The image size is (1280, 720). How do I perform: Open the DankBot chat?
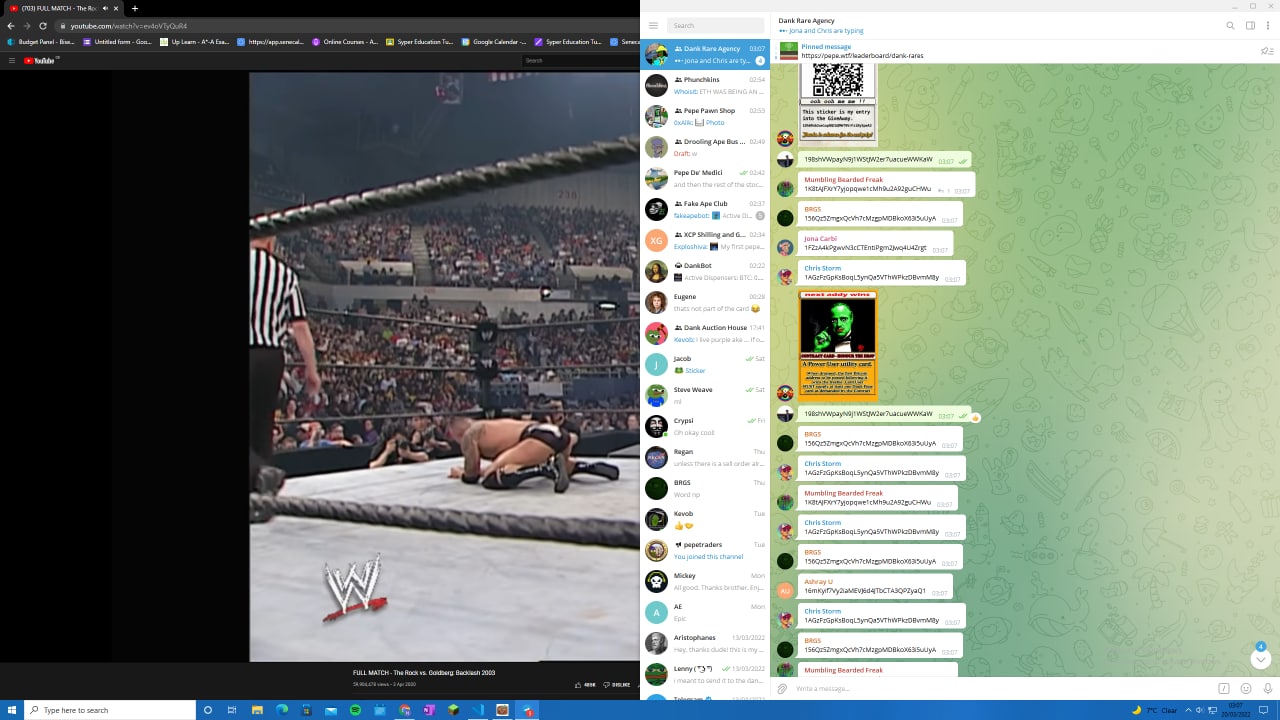click(705, 272)
